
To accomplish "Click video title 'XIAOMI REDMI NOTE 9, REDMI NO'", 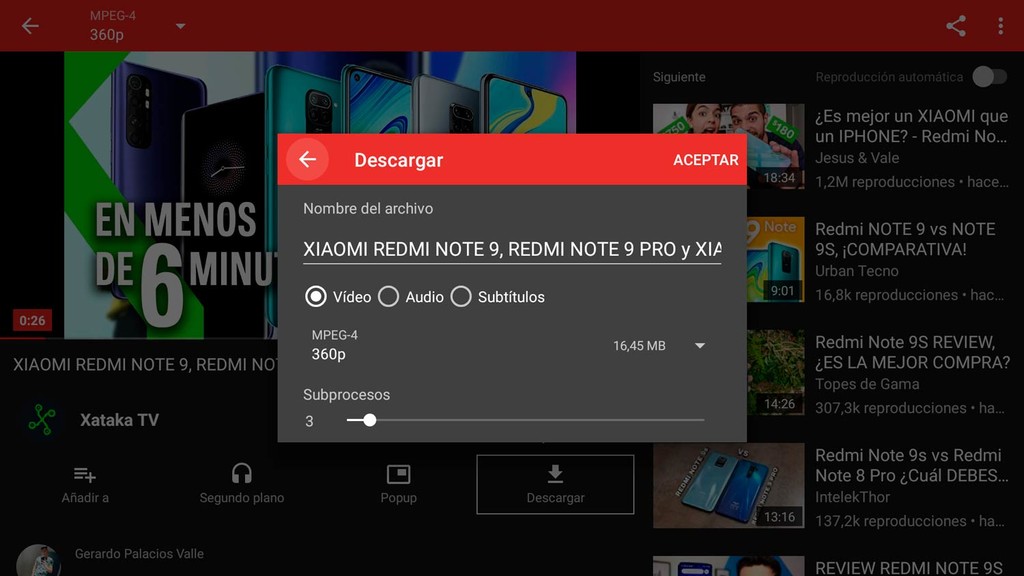I will coord(145,364).
